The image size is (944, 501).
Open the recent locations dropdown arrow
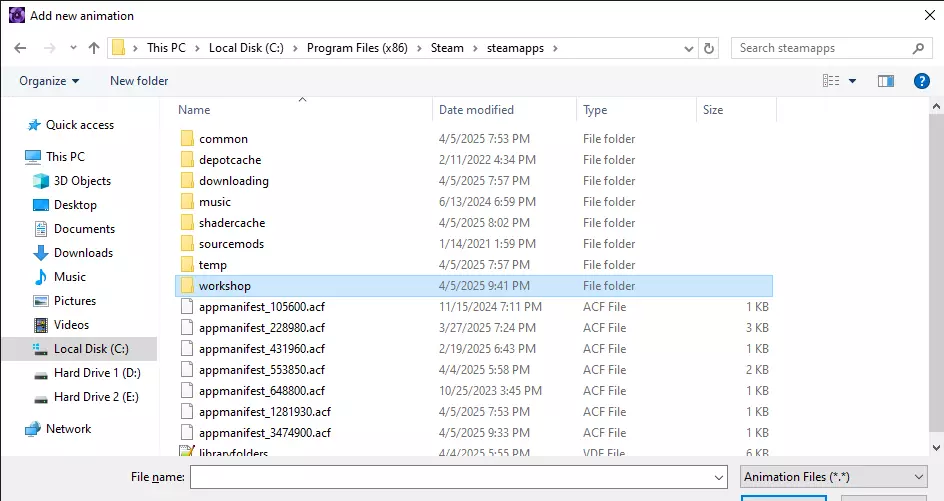(x=73, y=48)
